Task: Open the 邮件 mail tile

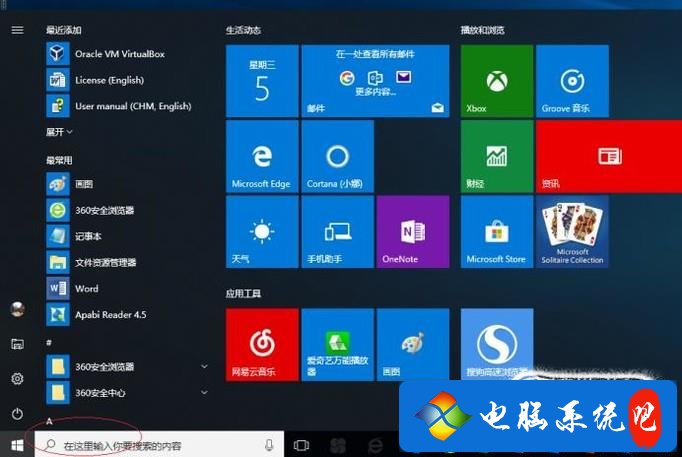Action: pyautogui.click(x=375, y=81)
